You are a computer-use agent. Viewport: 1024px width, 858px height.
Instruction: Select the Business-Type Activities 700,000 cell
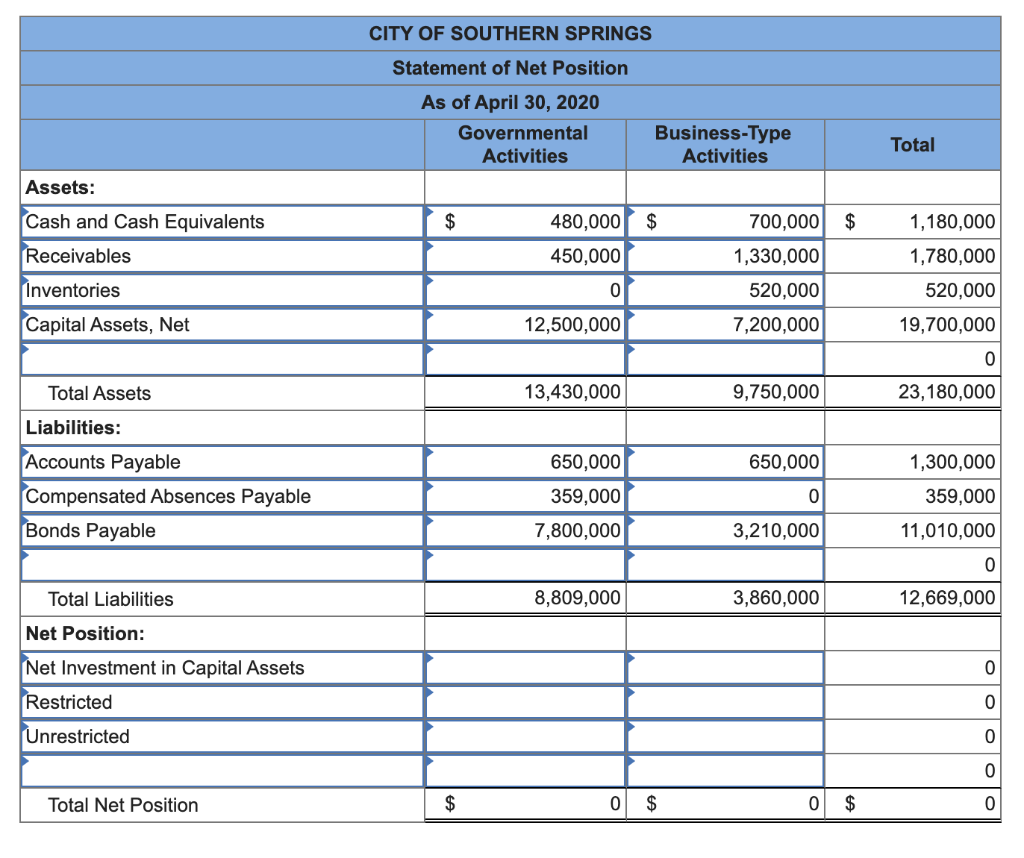coord(725,221)
